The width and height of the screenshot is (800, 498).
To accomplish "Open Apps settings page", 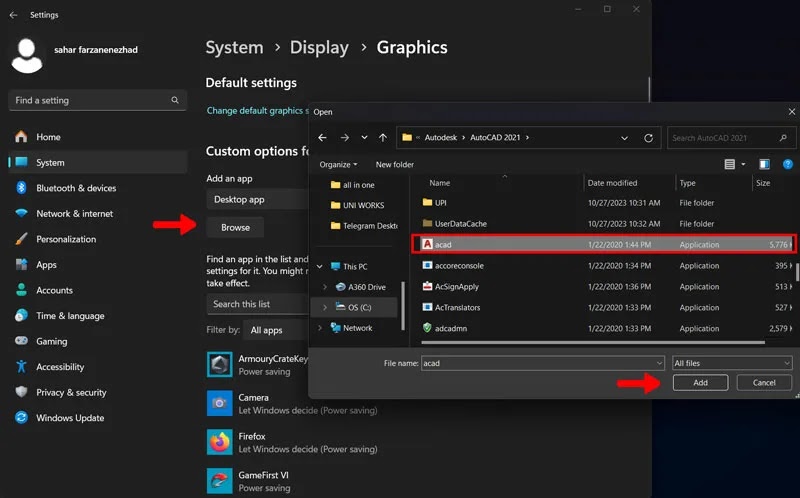I will [x=97, y=264].
